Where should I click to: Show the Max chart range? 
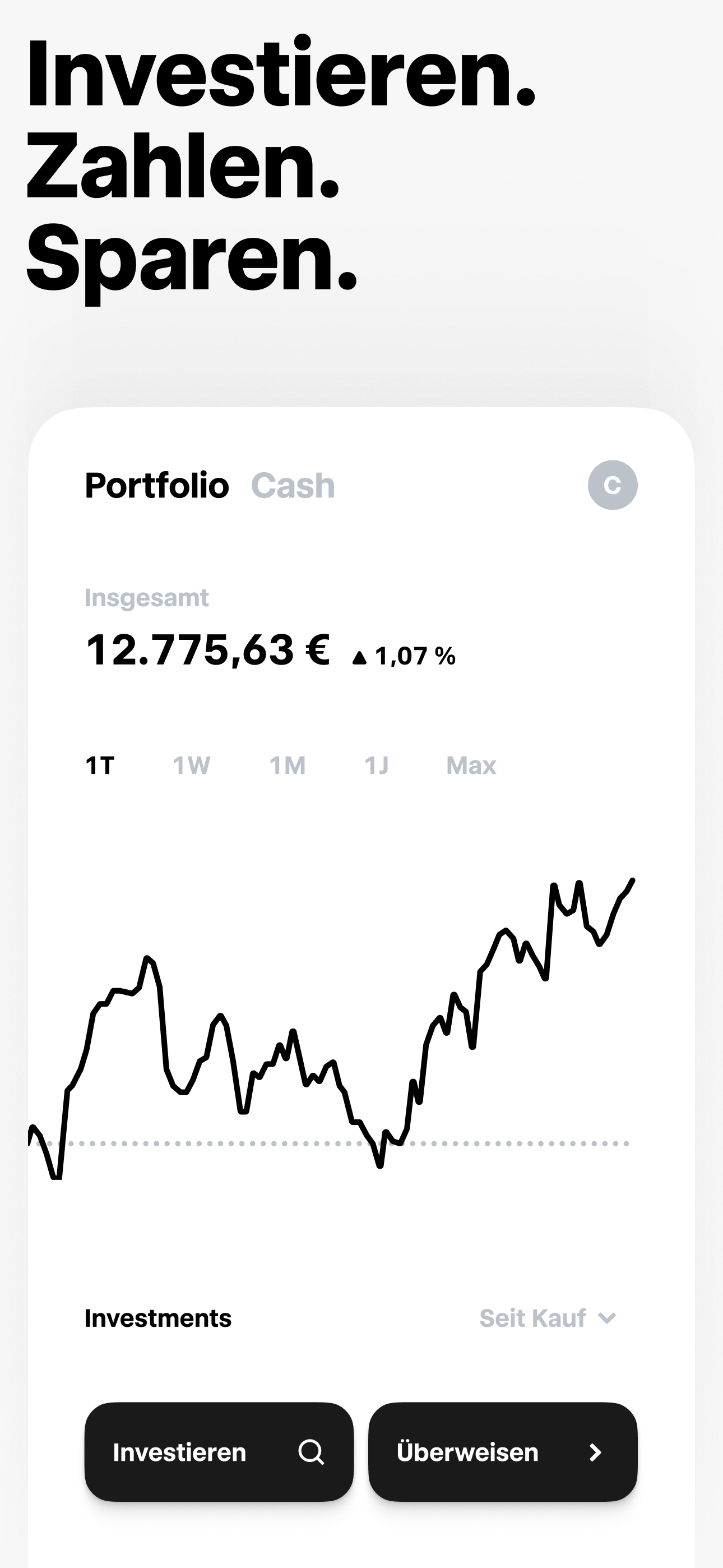click(471, 765)
